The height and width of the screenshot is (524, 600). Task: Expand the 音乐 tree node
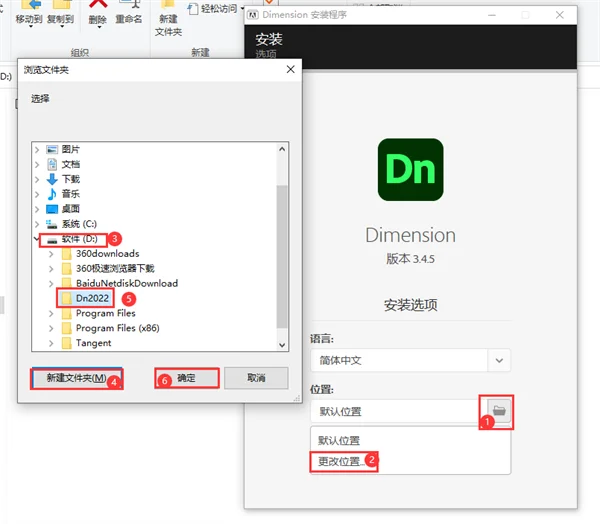point(37,194)
